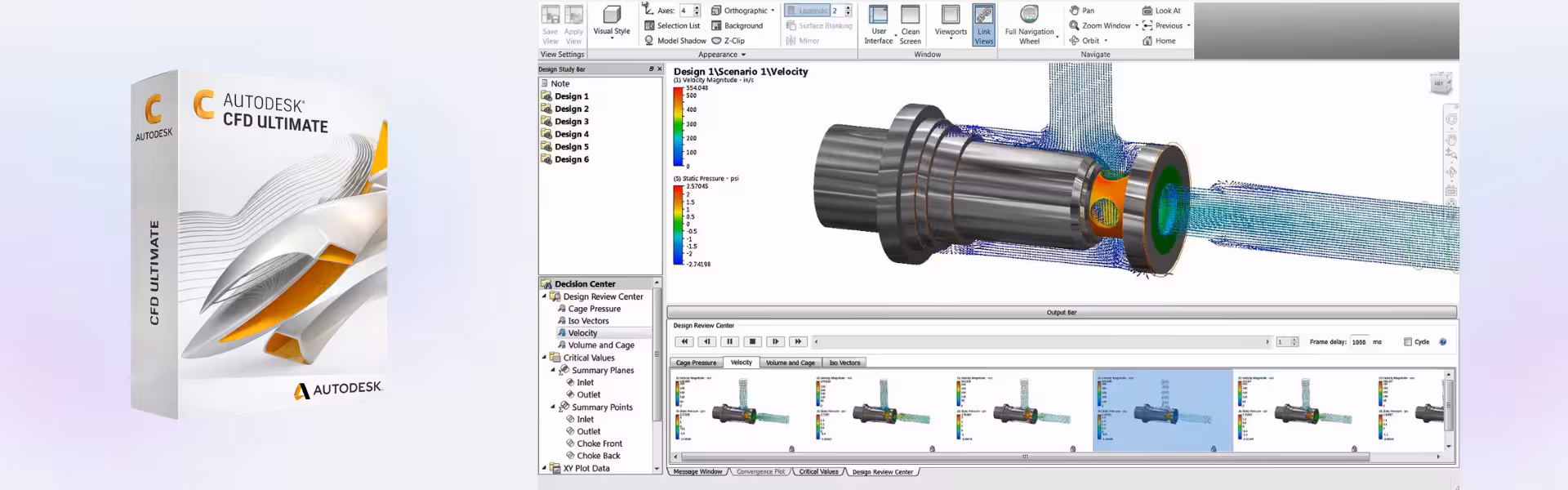Screen dimensions: 1568x490
Task: Click the Background icon button
Action: (716, 25)
